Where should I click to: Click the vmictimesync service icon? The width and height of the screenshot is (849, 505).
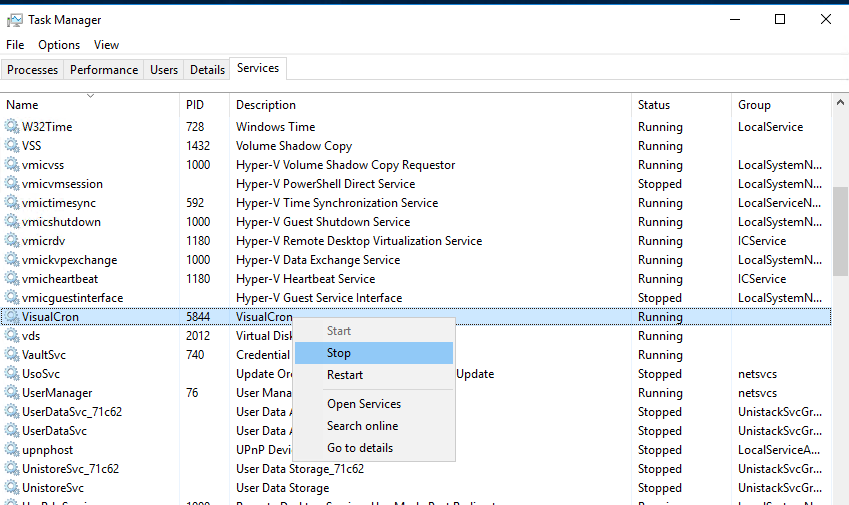pos(12,203)
